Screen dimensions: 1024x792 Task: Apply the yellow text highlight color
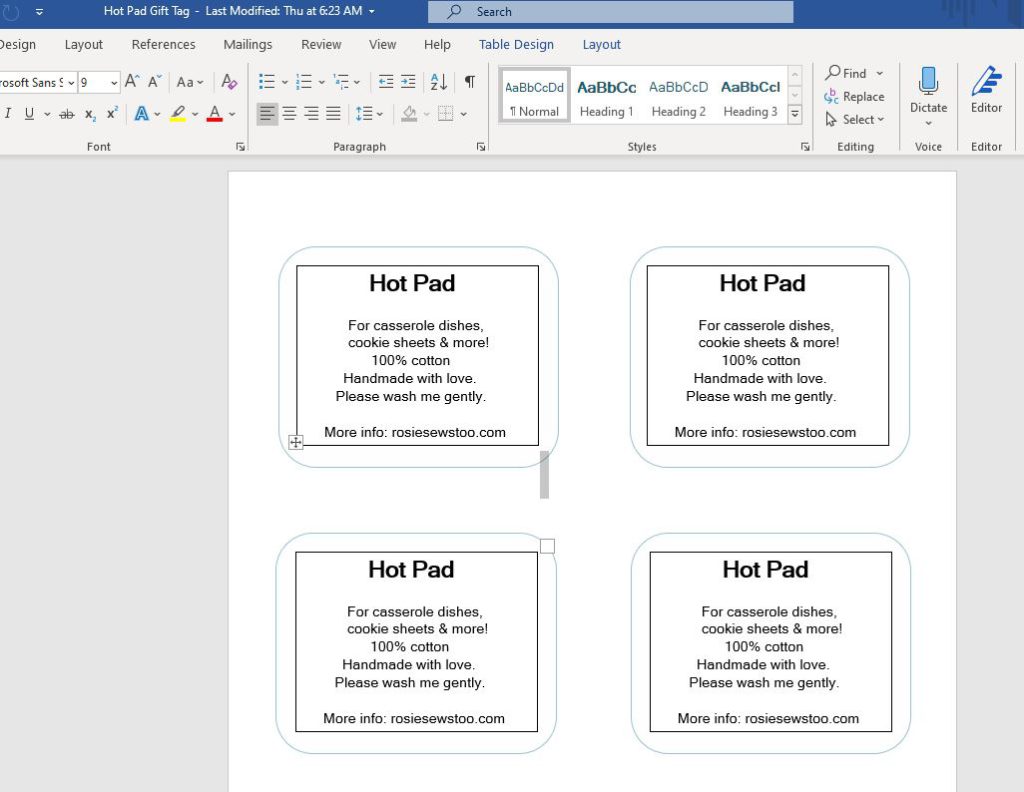coord(178,114)
